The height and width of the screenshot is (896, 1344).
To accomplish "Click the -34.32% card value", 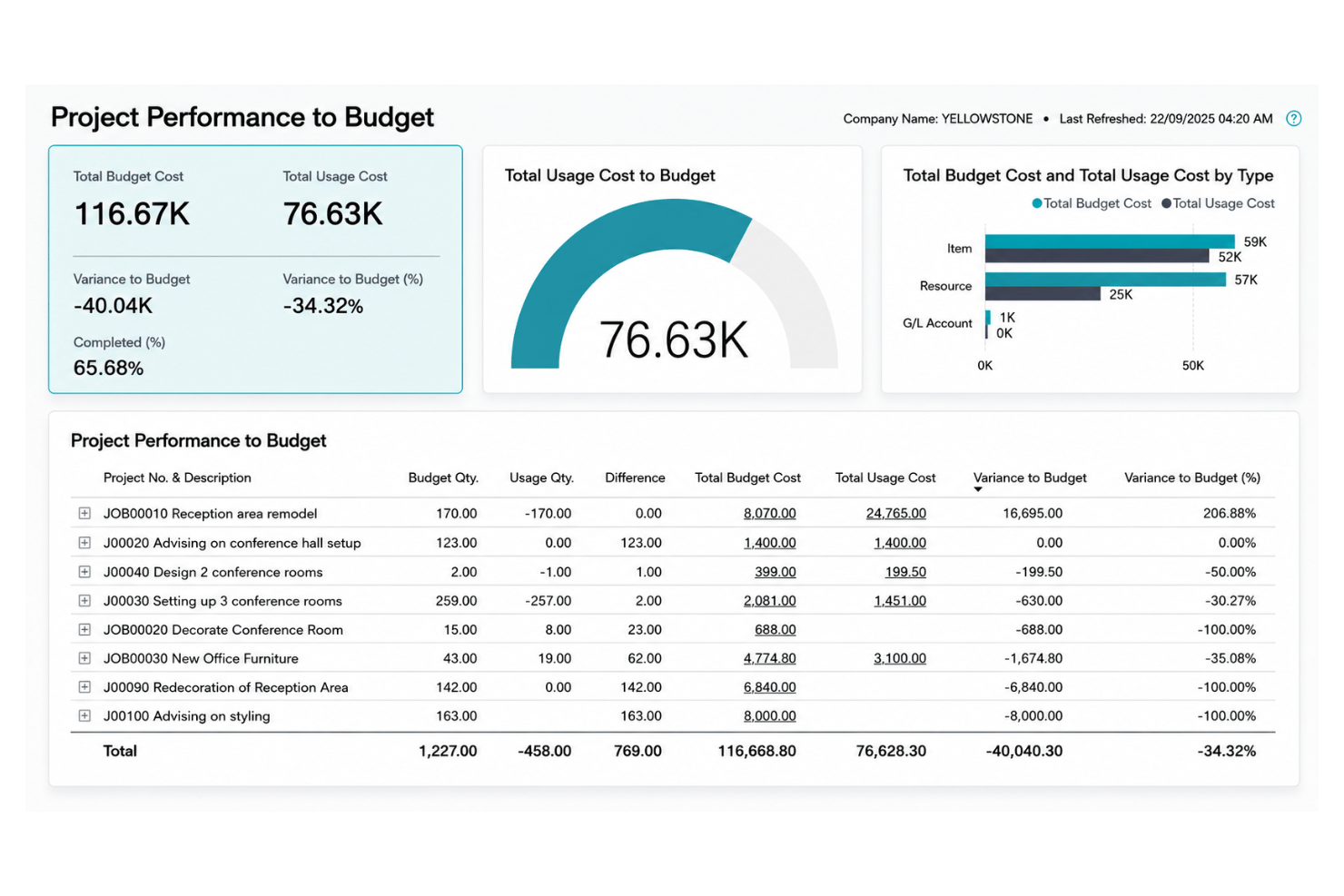I will [x=322, y=306].
